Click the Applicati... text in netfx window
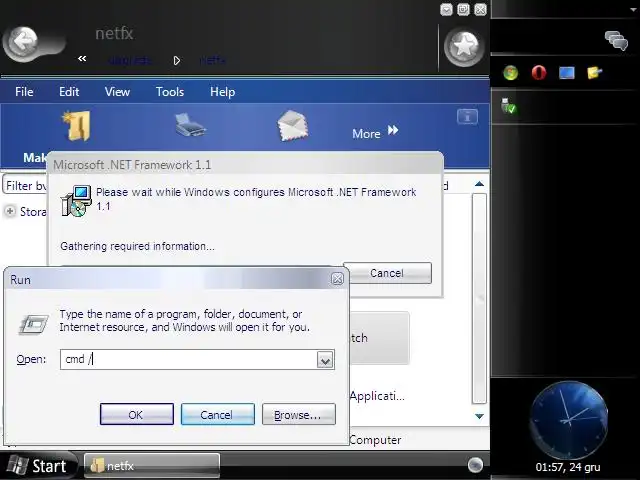The width and height of the screenshot is (640, 480). [377, 396]
